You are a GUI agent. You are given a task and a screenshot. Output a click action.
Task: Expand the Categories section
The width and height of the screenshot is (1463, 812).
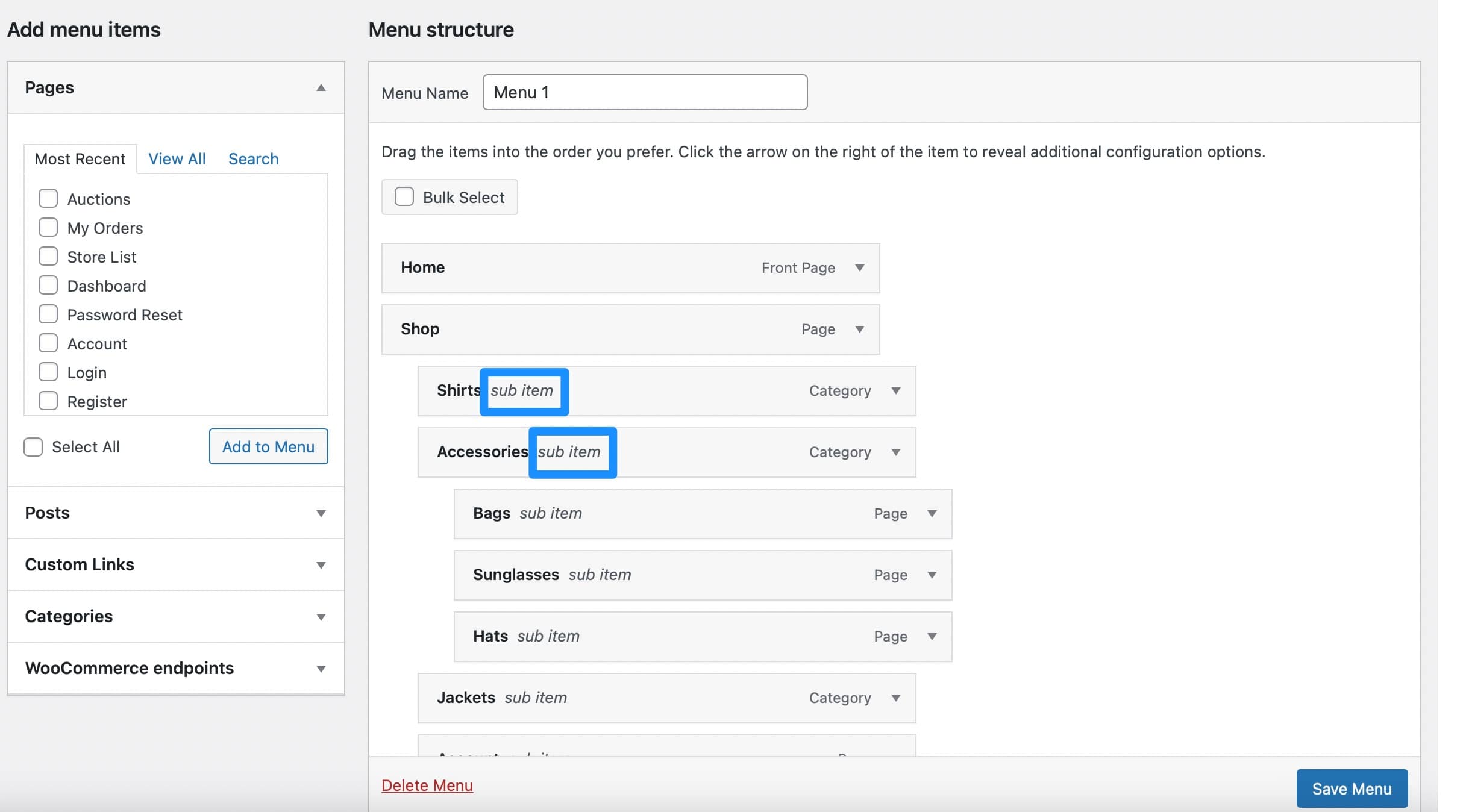(321, 617)
